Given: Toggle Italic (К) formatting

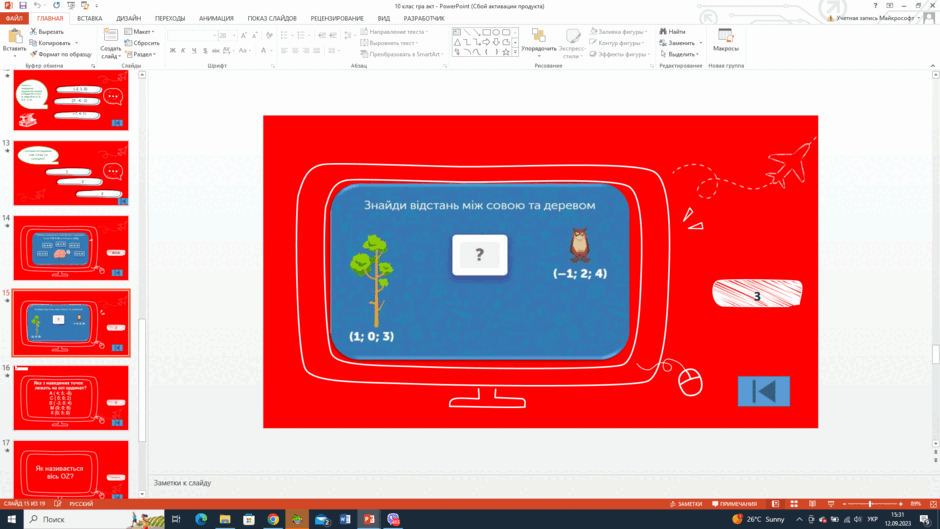Looking at the screenshot, I should tap(183, 51).
